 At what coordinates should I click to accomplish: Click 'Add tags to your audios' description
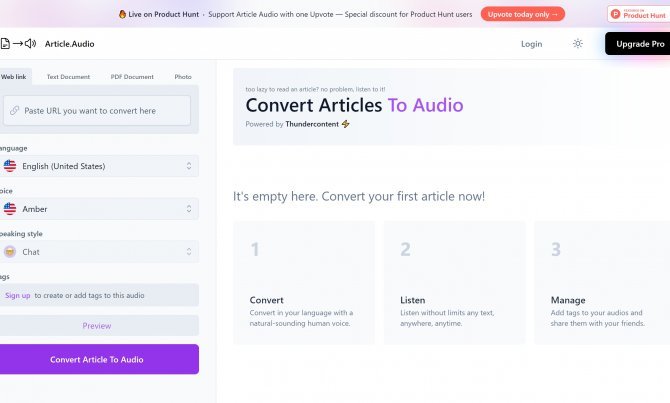click(597, 318)
